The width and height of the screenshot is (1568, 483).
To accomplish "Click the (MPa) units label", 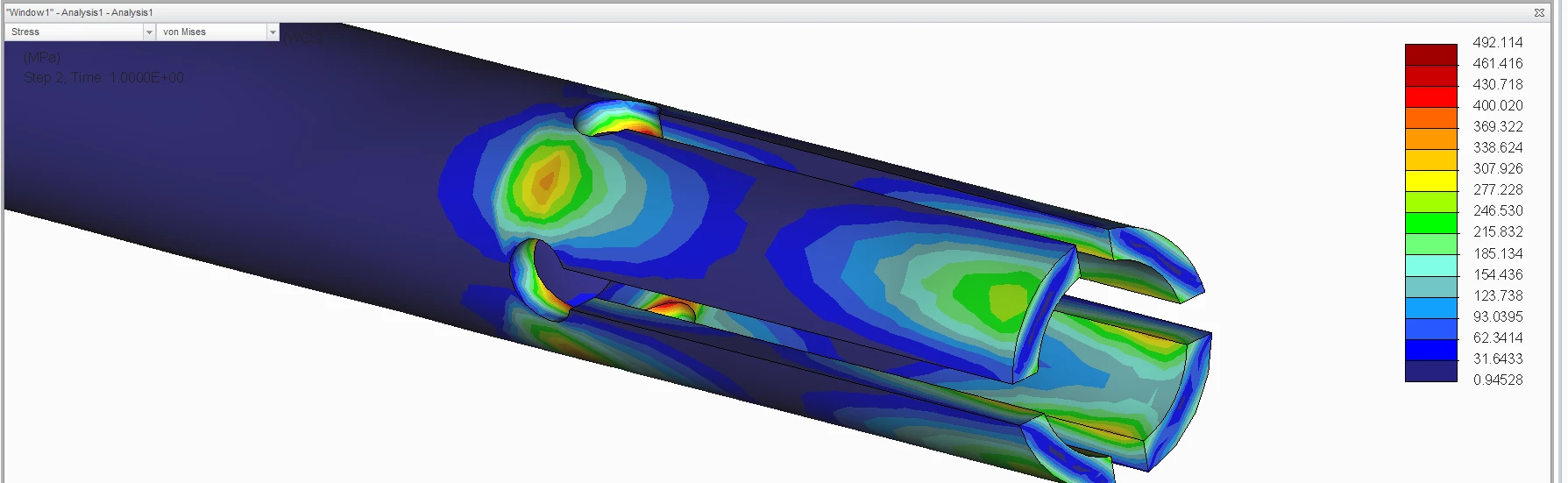I will [x=42, y=57].
